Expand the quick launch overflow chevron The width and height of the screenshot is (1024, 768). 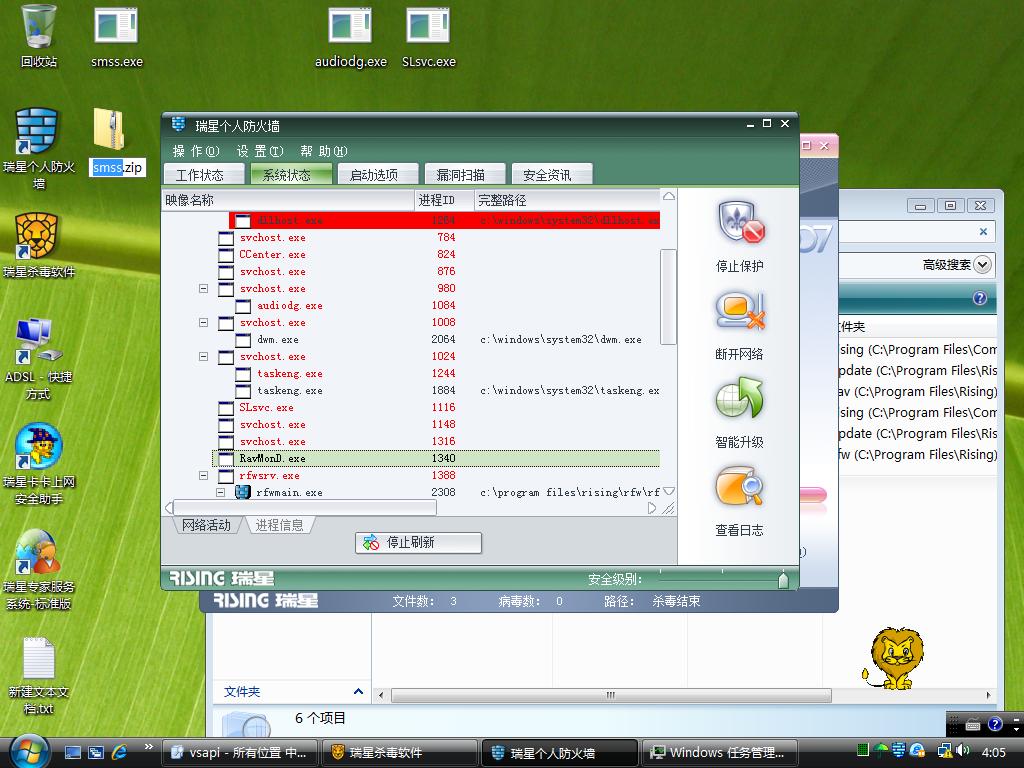148,746
